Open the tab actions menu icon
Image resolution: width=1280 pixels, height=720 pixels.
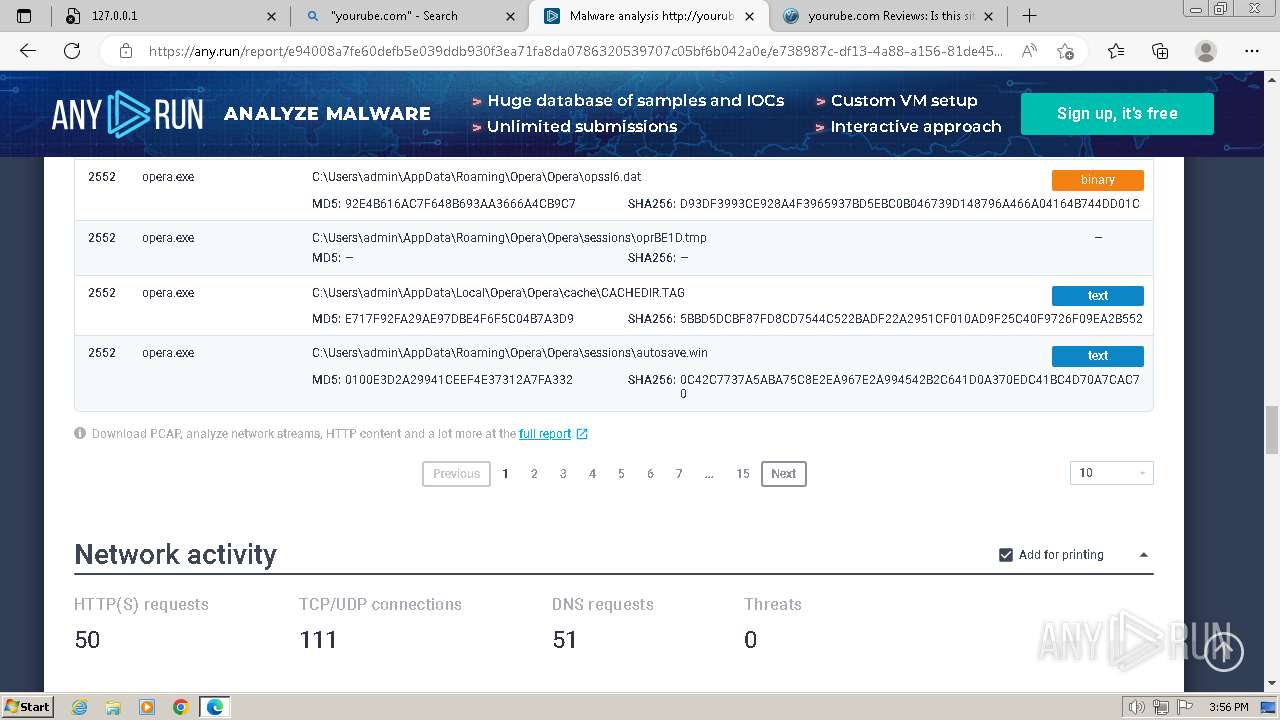[24, 16]
